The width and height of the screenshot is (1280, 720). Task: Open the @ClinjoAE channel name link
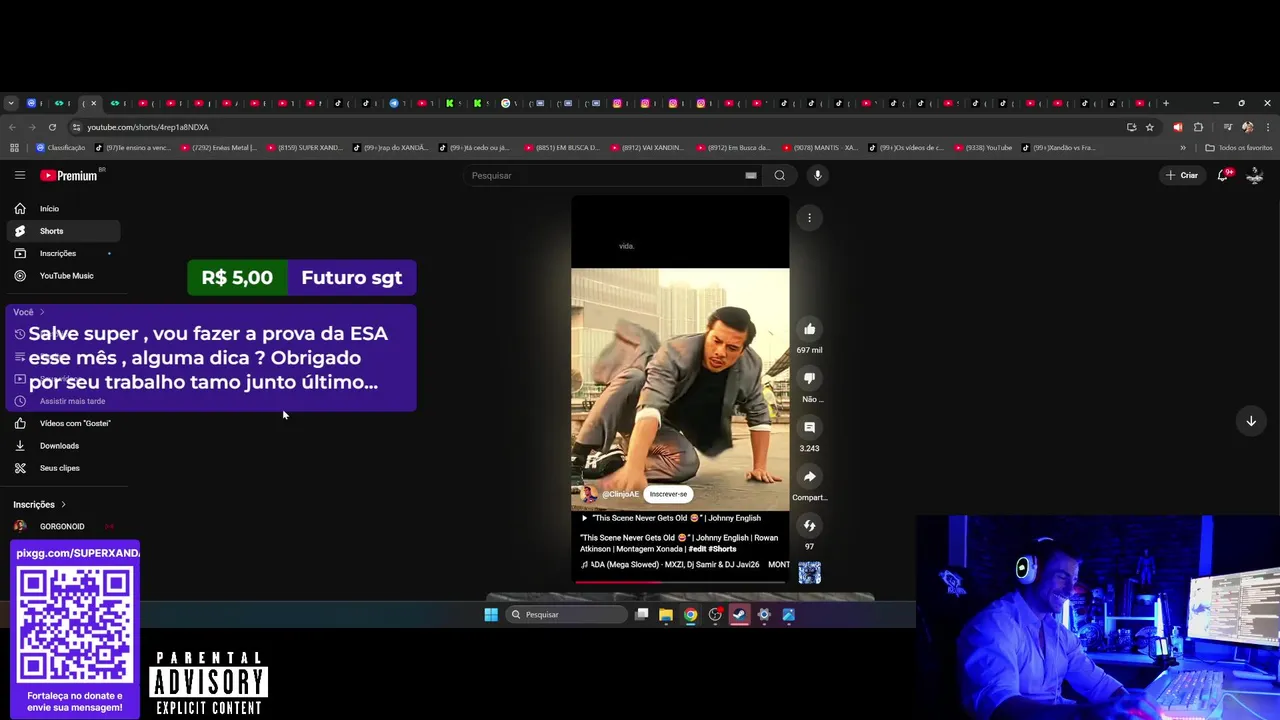[620, 494]
